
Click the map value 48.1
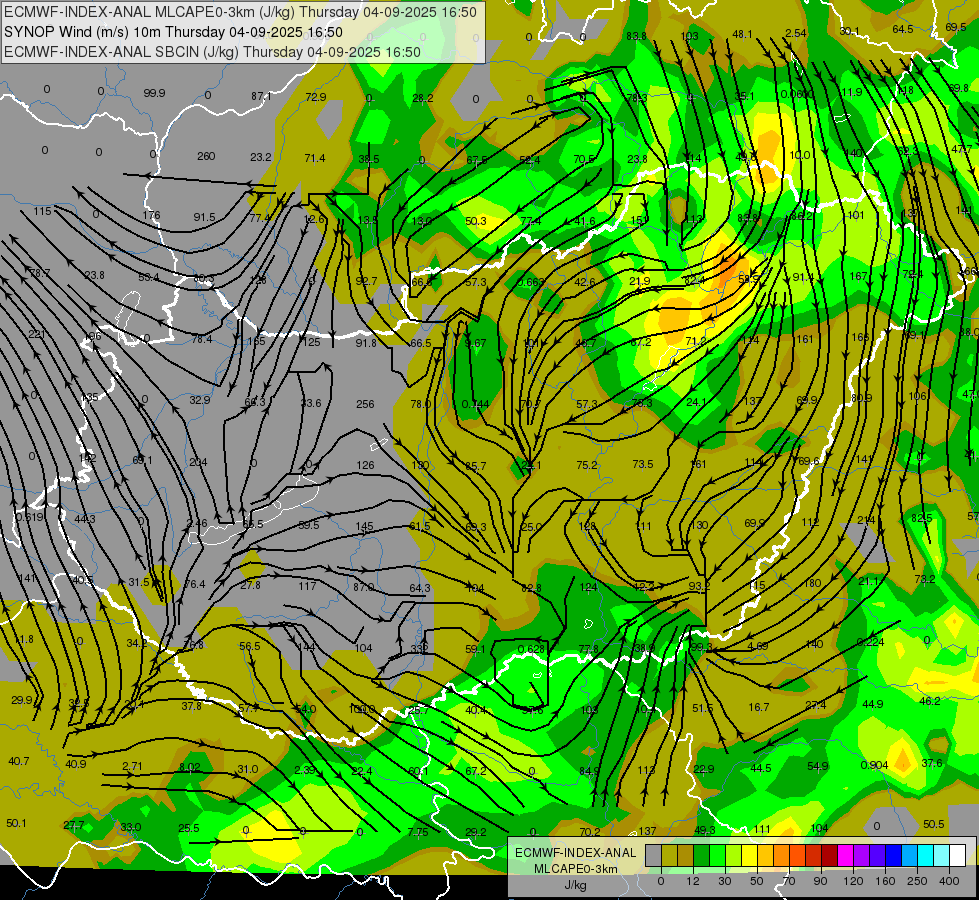click(x=742, y=34)
